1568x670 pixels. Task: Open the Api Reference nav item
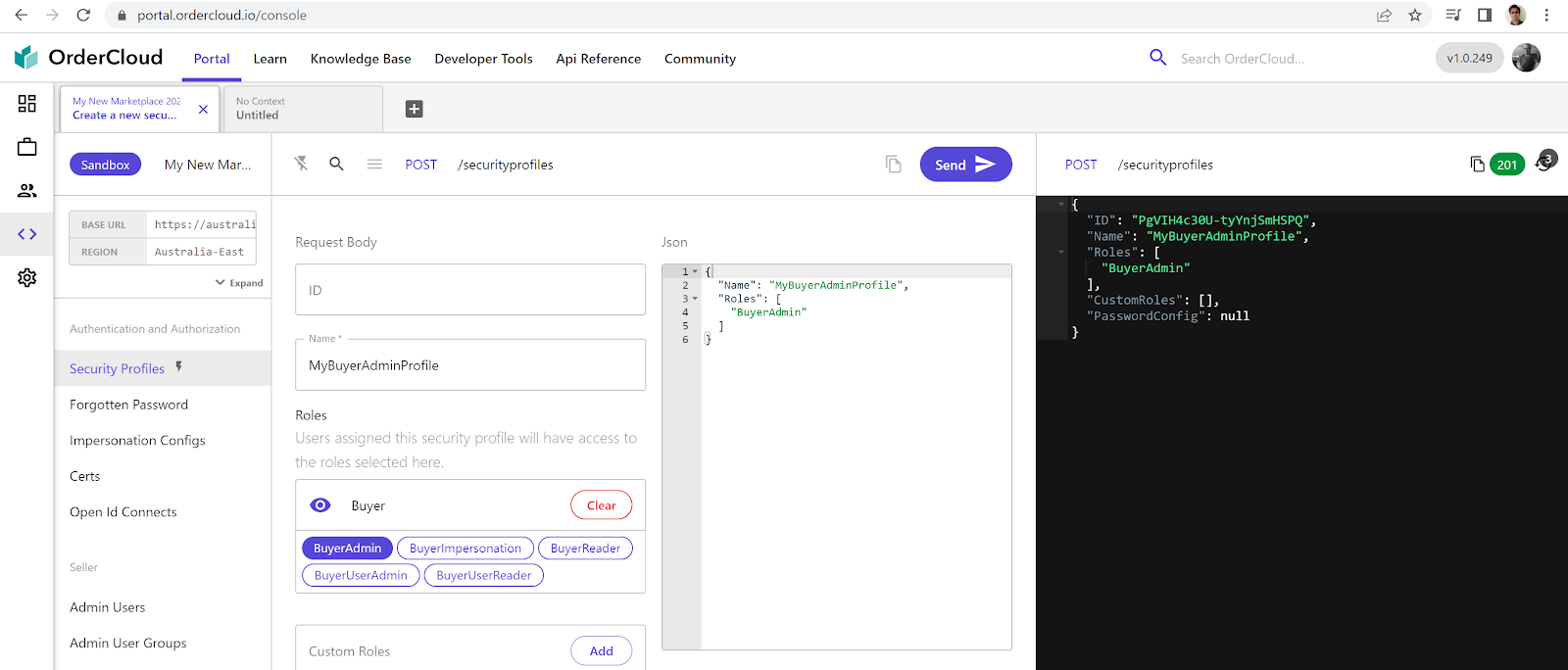point(598,59)
